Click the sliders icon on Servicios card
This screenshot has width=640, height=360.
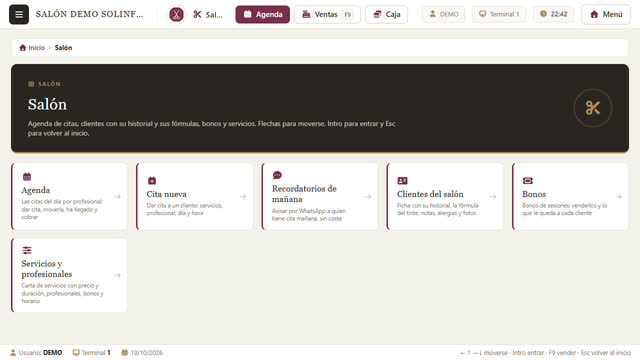[27, 250]
